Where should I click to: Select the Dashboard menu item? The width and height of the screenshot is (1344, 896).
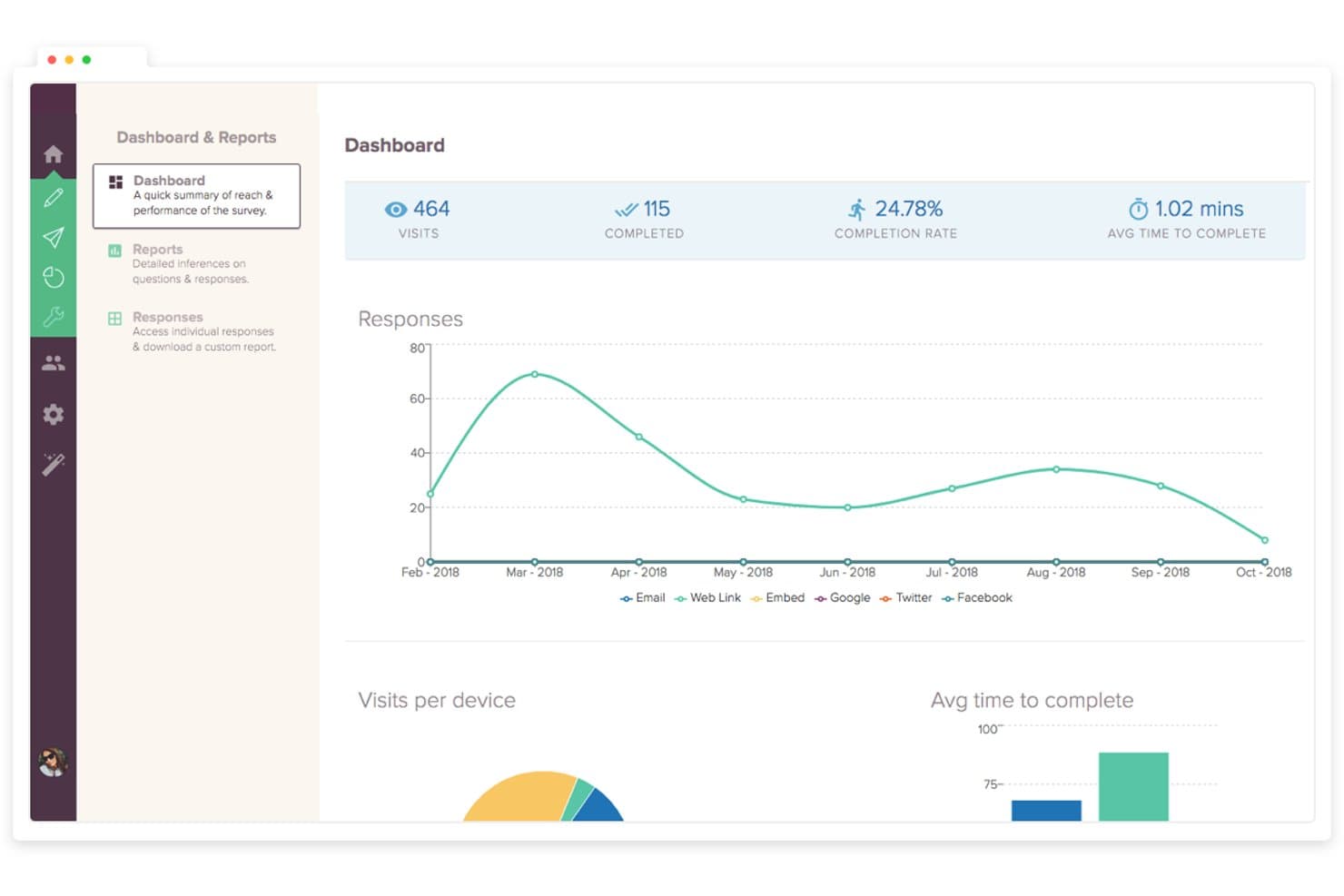point(196,195)
